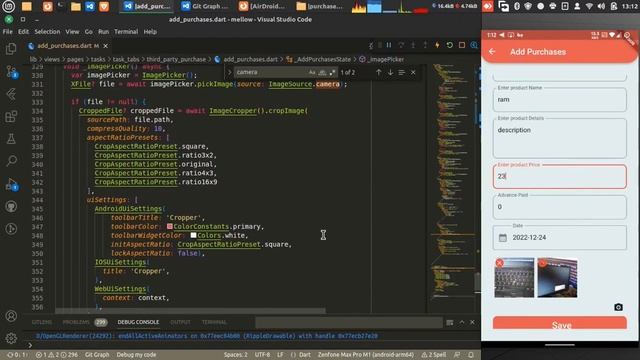Toggle find in selection icon
The width and height of the screenshot is (640, 360).
[x=402, y=72]
